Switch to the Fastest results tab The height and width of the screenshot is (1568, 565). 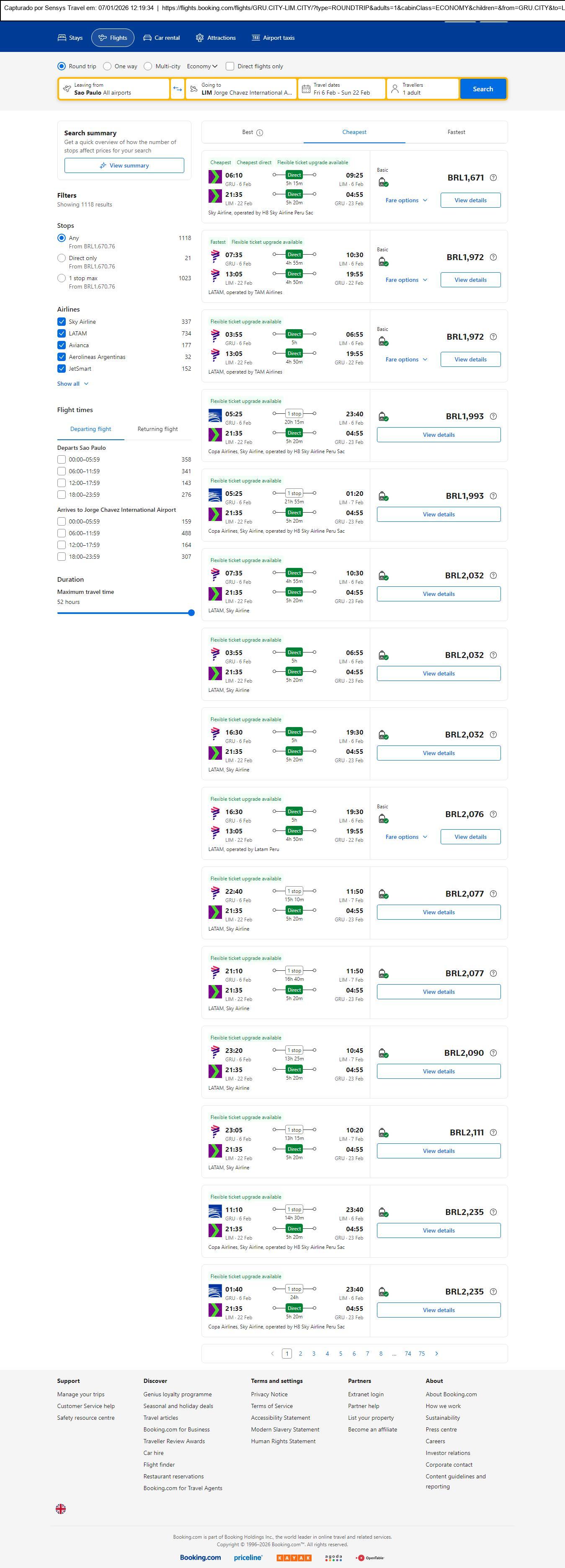point(456,132)
